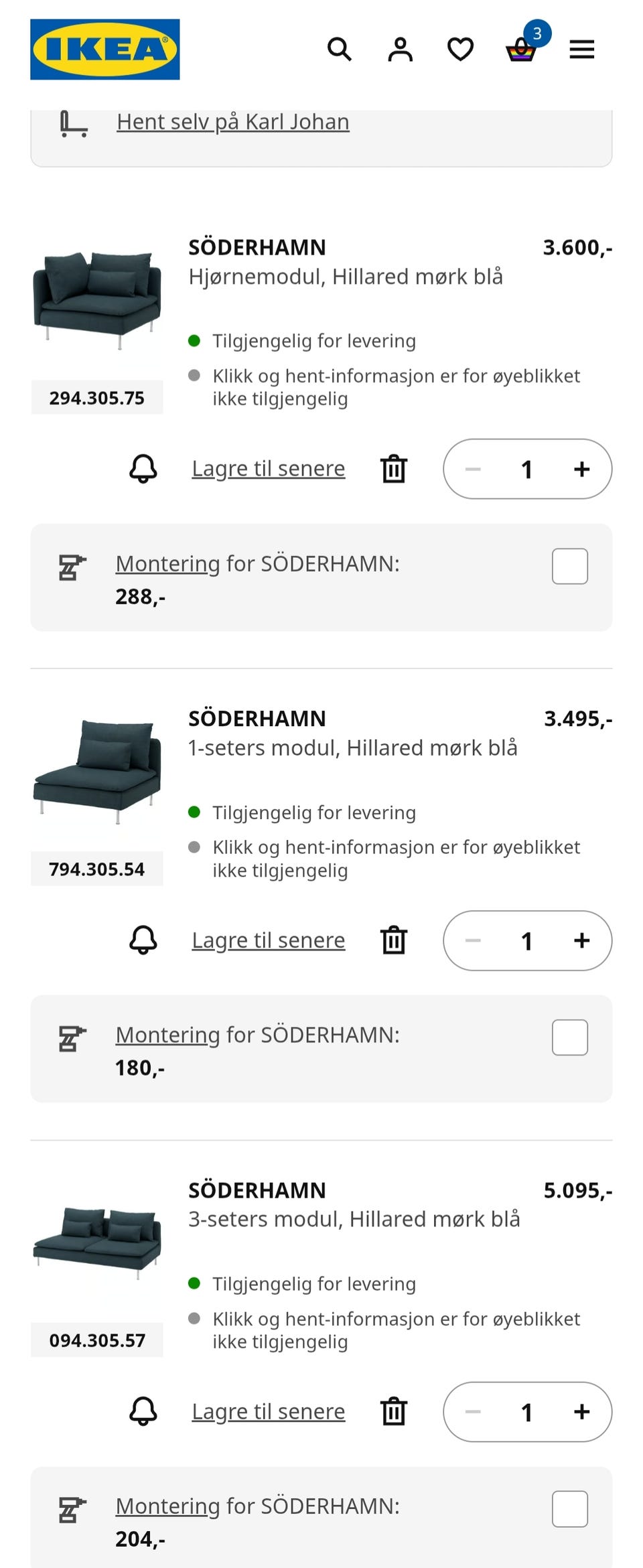
Task: Delete the Hjørnemodul using its trash icon
Action: click(394, 469)
